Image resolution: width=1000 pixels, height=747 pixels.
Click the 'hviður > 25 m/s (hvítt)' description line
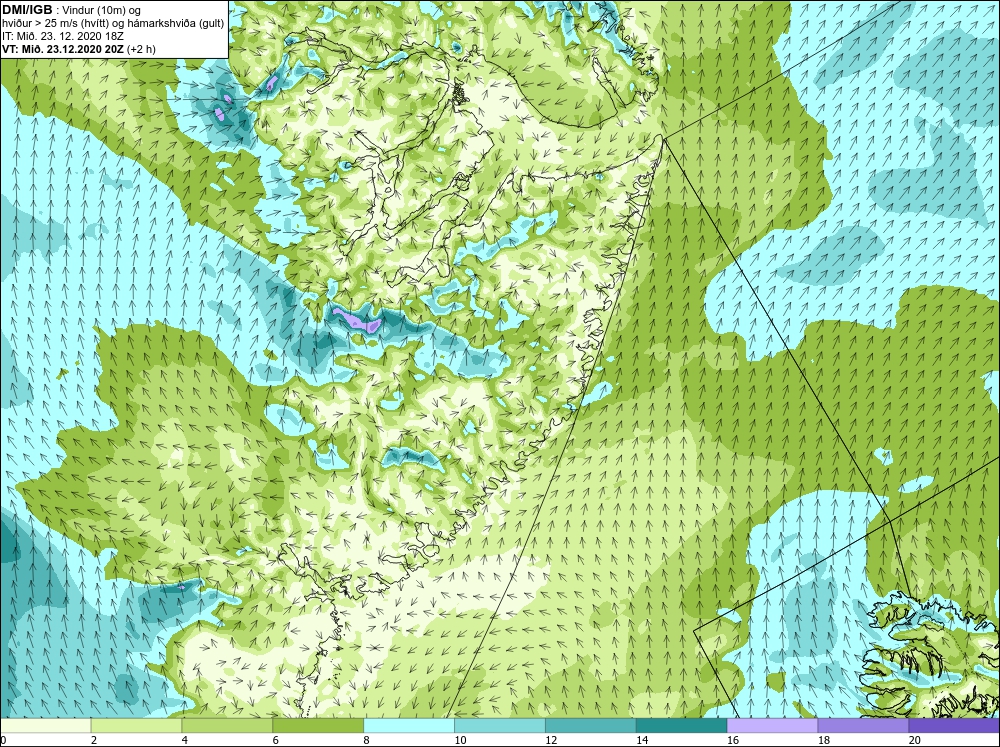click(x=114, y=24)
